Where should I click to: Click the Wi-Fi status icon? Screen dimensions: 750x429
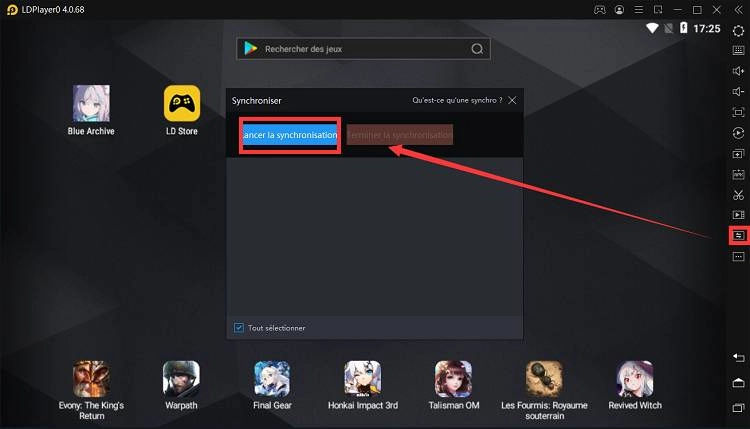(x=652, y=28)
